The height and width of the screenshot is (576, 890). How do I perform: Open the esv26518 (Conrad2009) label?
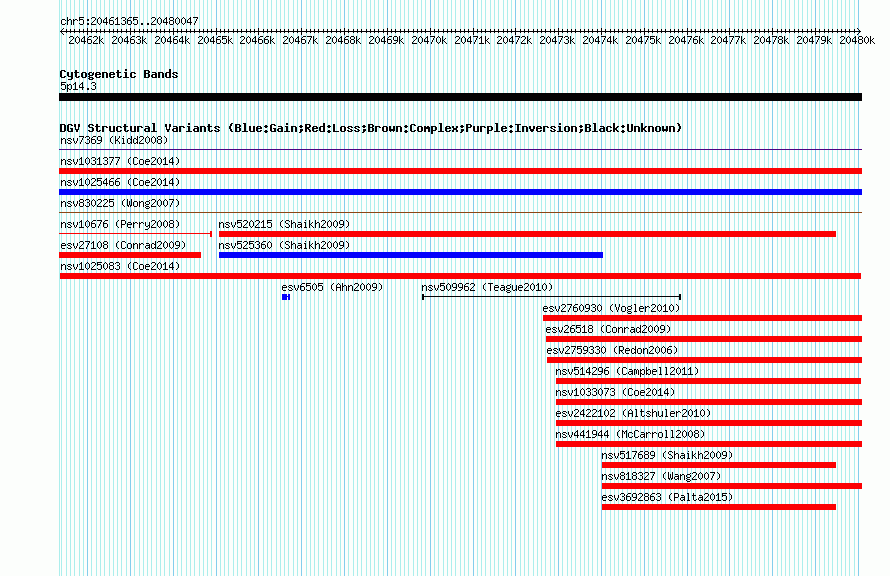[x=608, y=329]
